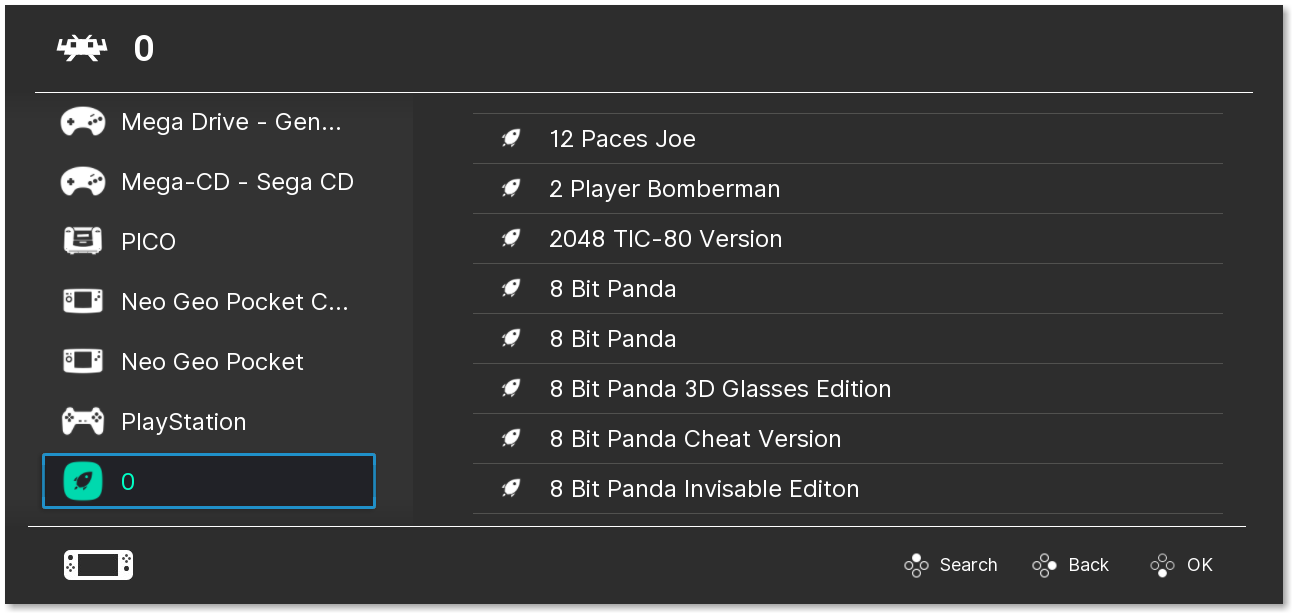
Task: Click the rocket icon beside 2 Player Bomberman
Action: pos(511,188)
